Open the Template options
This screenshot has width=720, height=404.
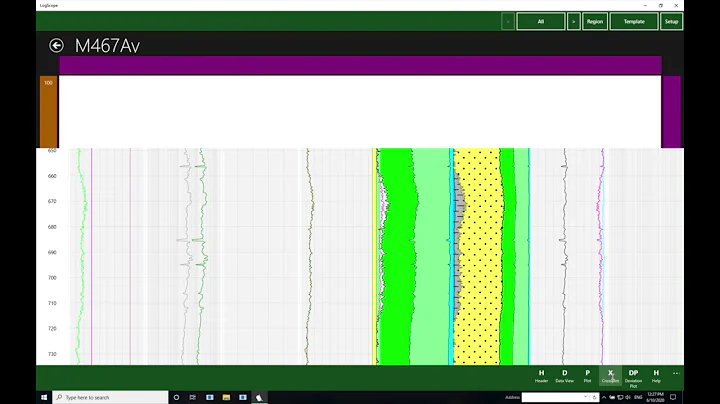634,22
